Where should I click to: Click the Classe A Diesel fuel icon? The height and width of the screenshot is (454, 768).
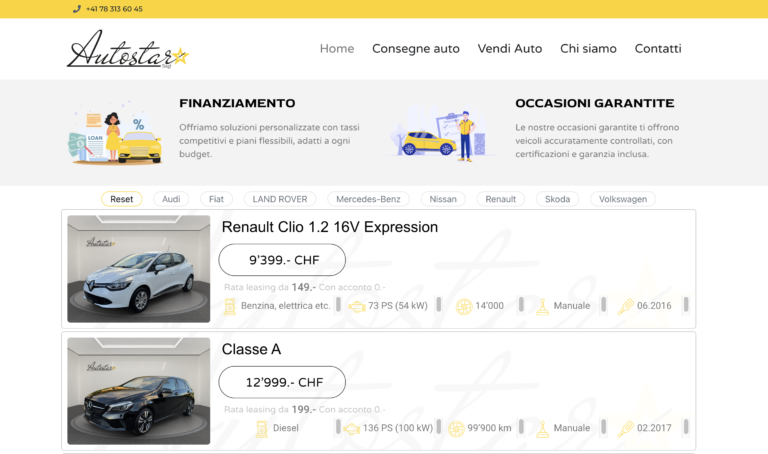pos(262,429)
